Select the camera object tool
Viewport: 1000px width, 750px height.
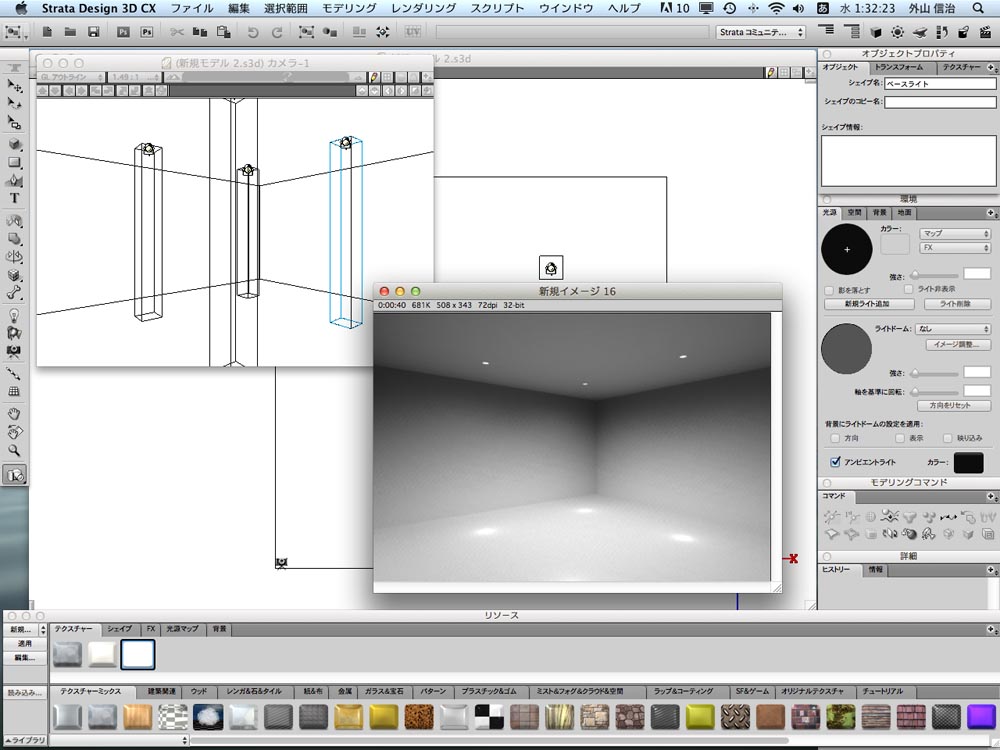15,352
